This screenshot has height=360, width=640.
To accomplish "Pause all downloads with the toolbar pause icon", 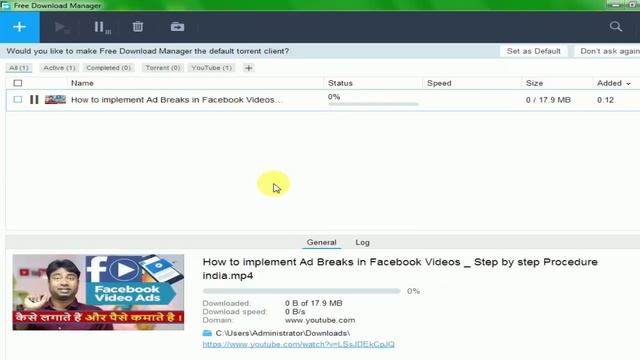I will pyautogui.click(x=102, y=27).
